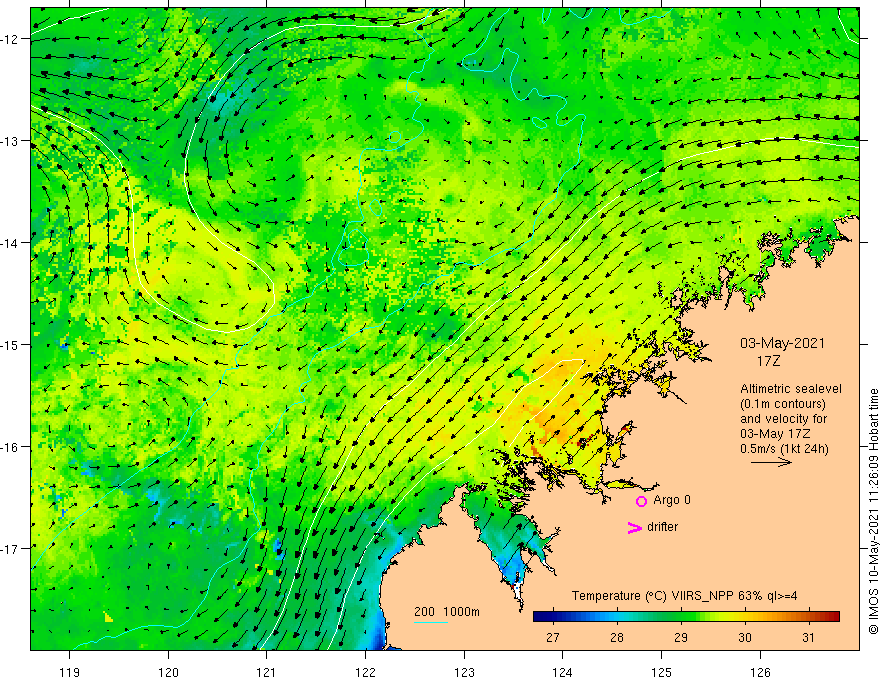Click the "200 1000m" depth contour label
This screenshot has height=680, width=880.
click(x=447, y=612)
